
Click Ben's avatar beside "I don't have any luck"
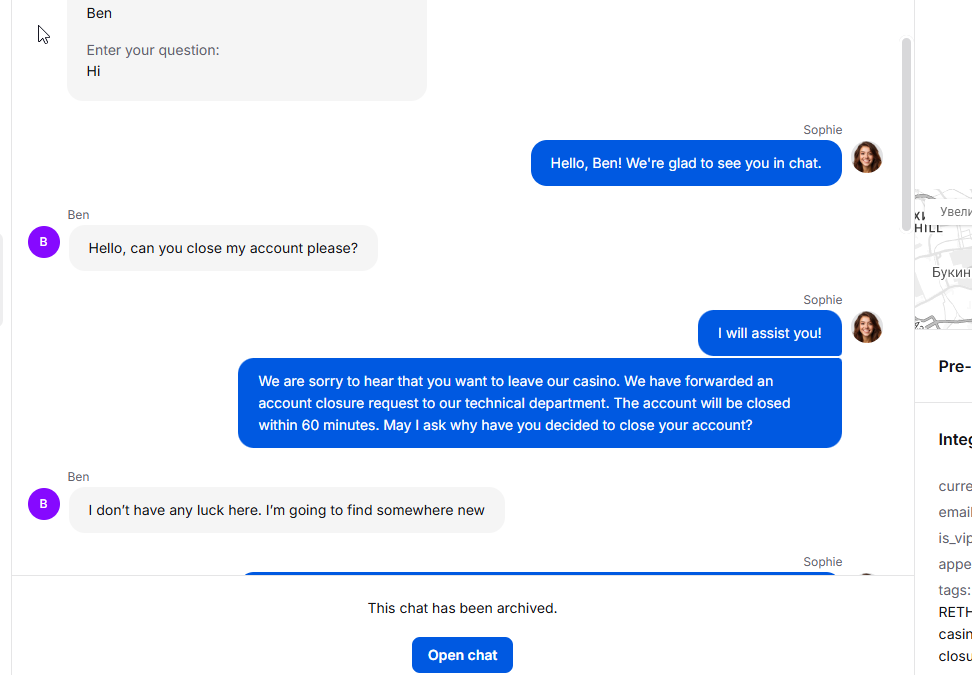(43, 504)
